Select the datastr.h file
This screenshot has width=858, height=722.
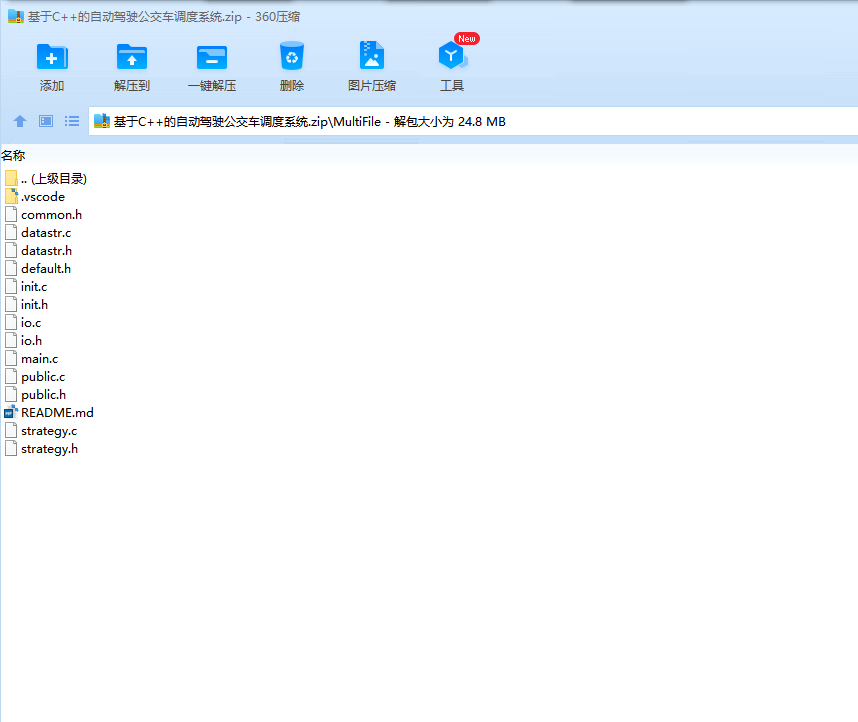pos(39,251)
